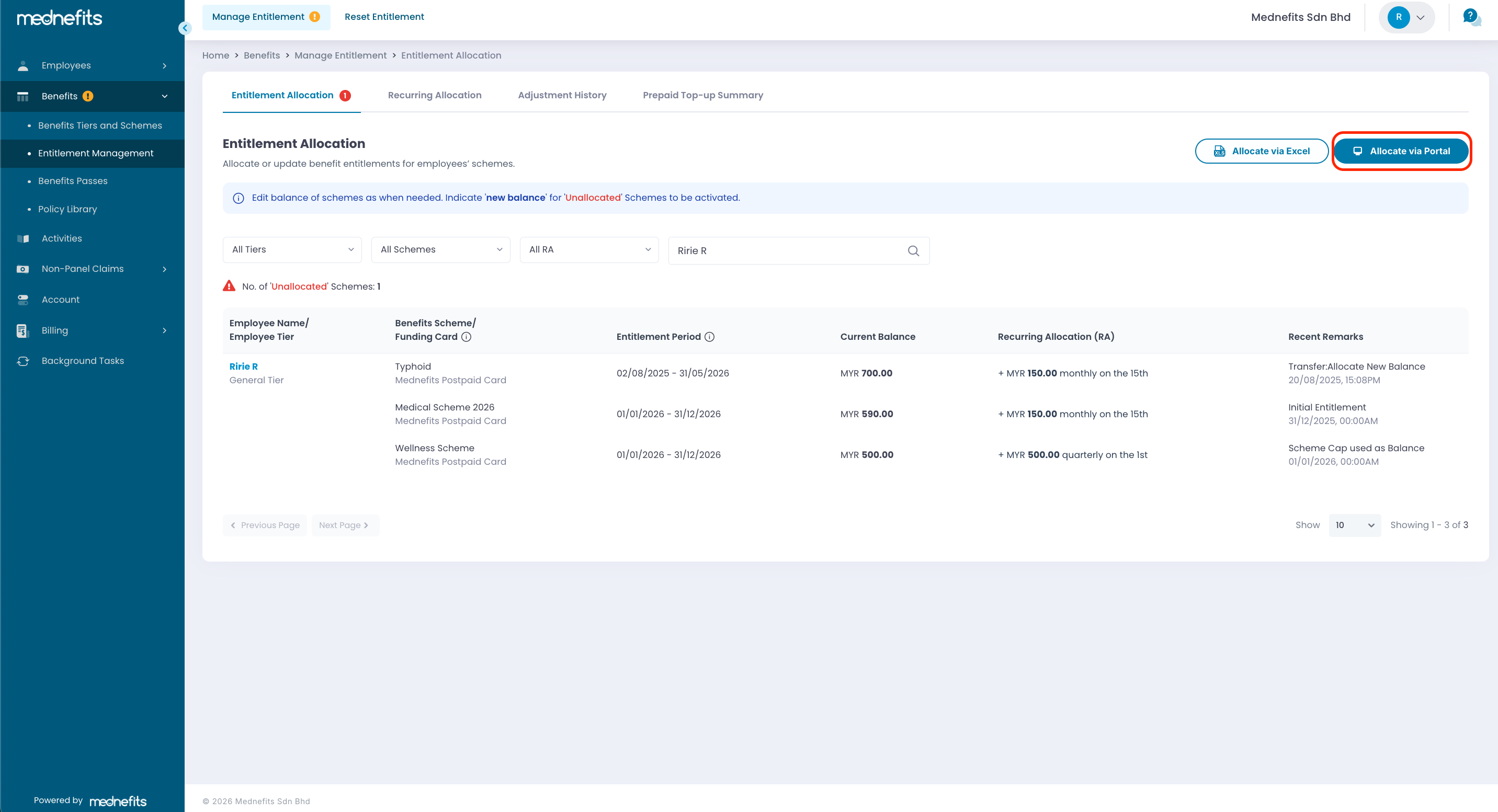The image size is (1498, 812).
Task: Expand the All Tiers dropdown
Action: click(x=292, y=249)
